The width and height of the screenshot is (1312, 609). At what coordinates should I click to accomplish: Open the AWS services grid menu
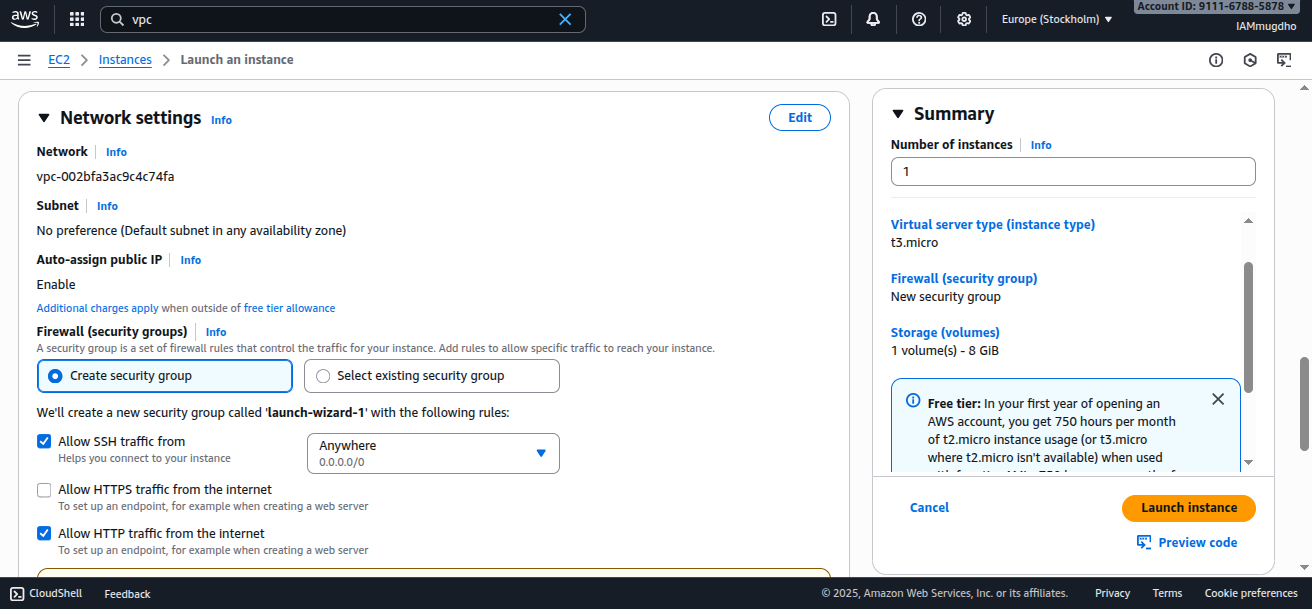pyautogui.click(x=76, y=18)
